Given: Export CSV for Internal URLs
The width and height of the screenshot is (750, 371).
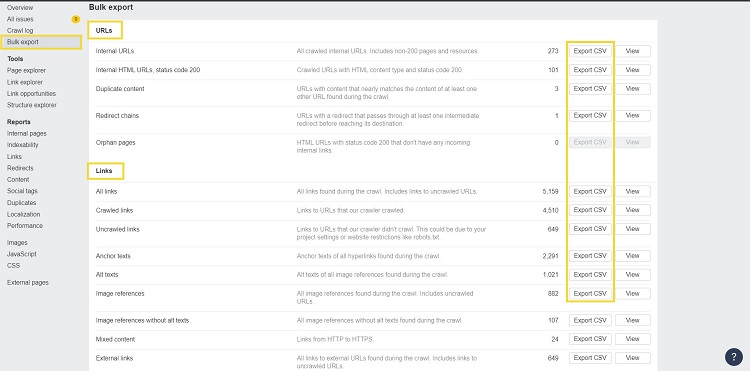Looking at the screenshot, I should (x=590, y=51).
